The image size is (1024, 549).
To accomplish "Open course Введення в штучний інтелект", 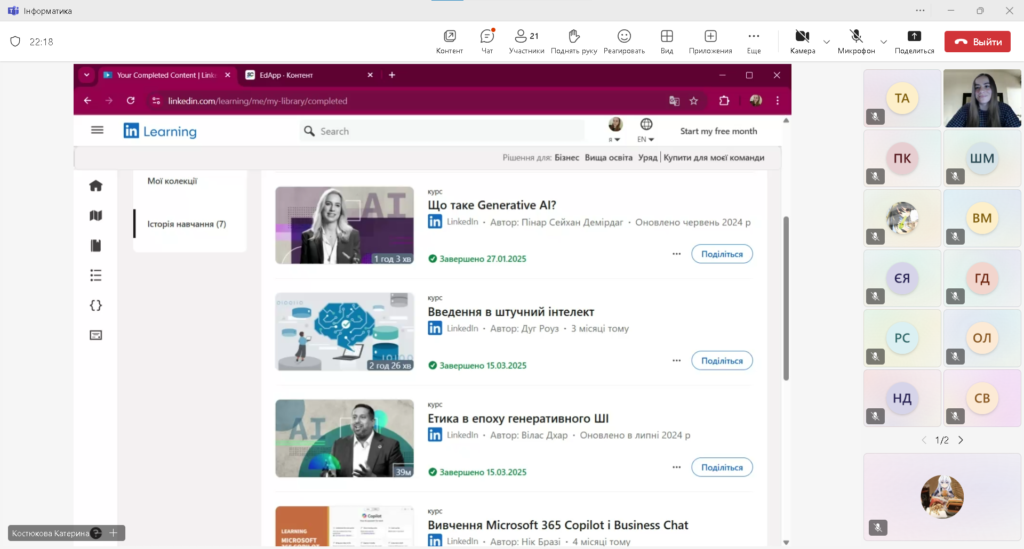I will click(511, 312).
